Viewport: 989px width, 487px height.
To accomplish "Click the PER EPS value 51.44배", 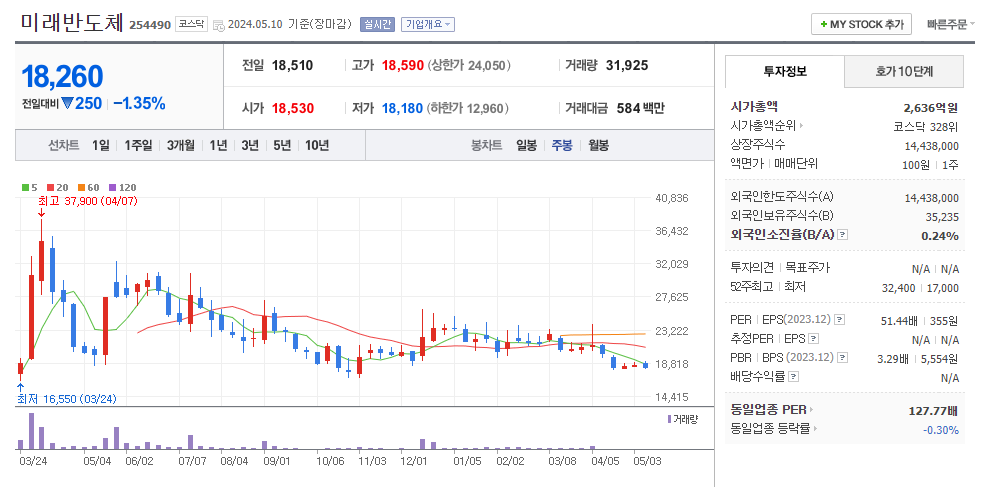I will click(901, 321).
